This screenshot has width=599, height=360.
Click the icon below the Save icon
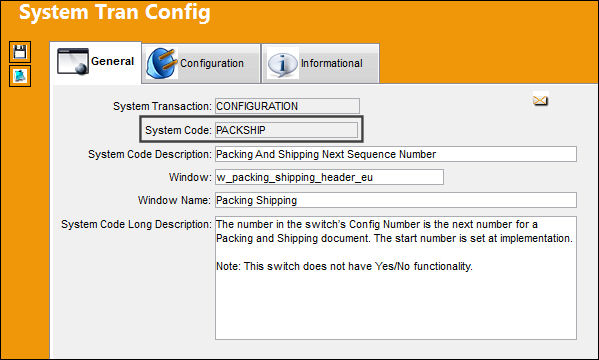pyautogui.click(x=20, y=76)
